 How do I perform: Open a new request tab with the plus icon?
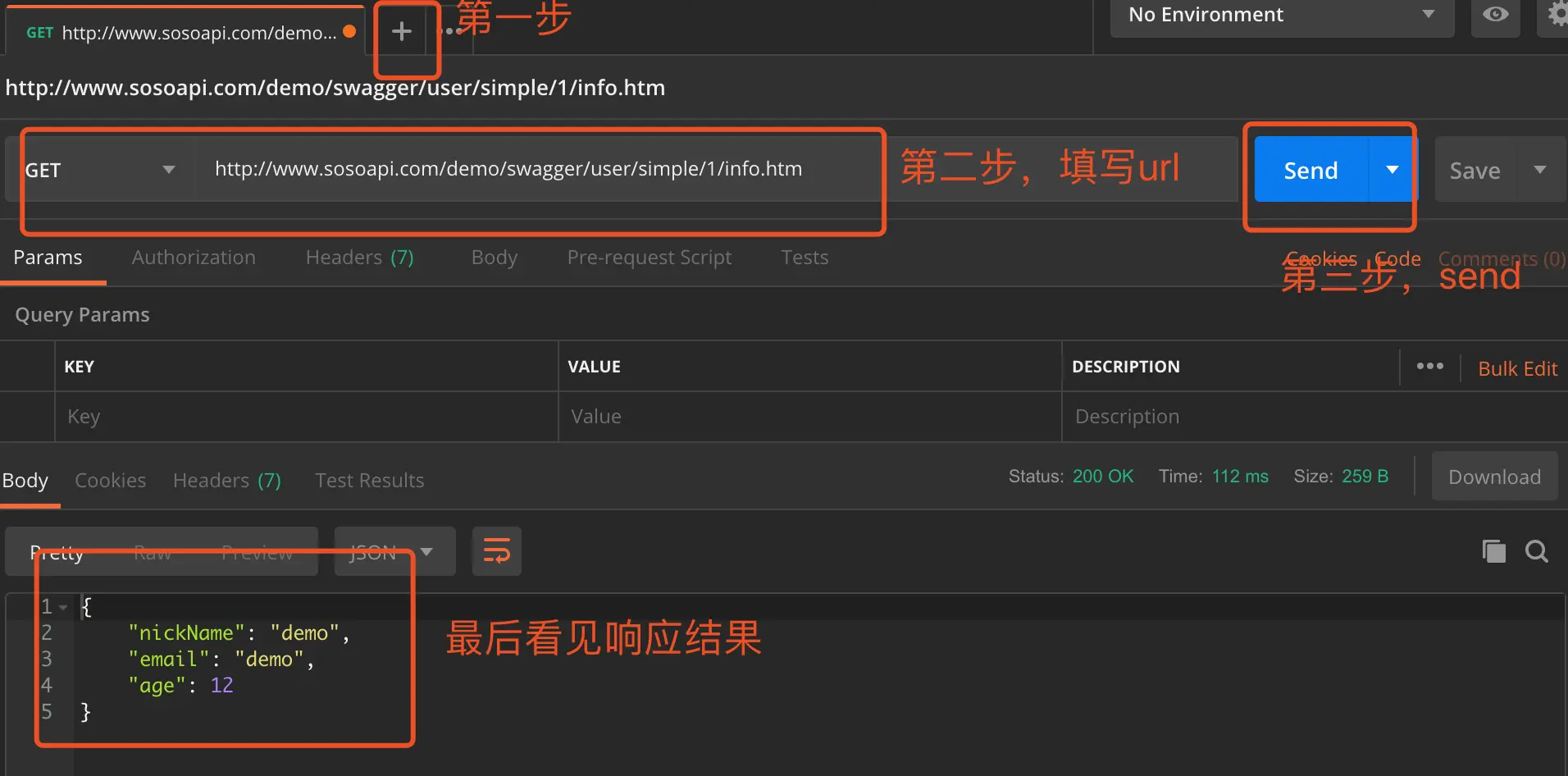tap(402, 31)
